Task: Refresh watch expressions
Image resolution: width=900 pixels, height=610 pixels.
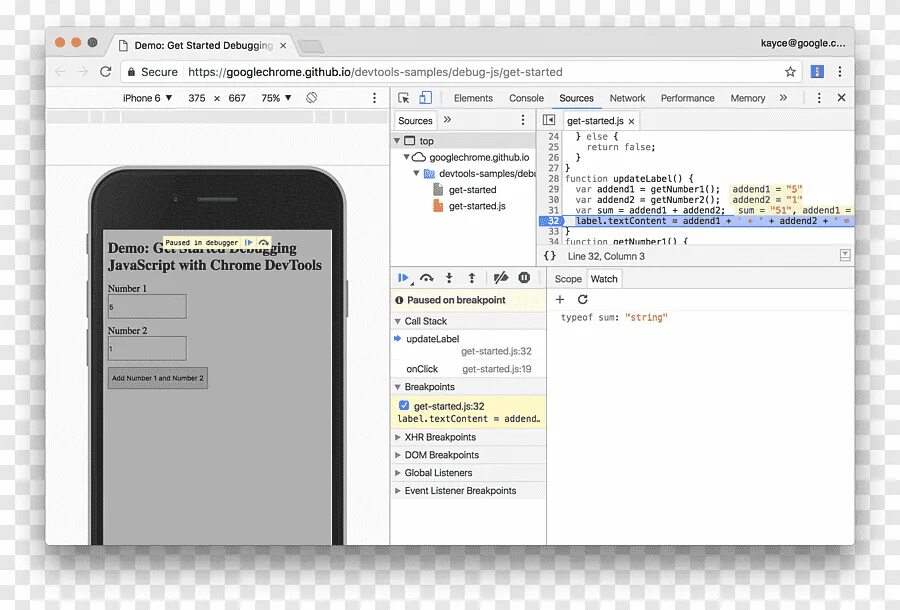Action: 583,300
